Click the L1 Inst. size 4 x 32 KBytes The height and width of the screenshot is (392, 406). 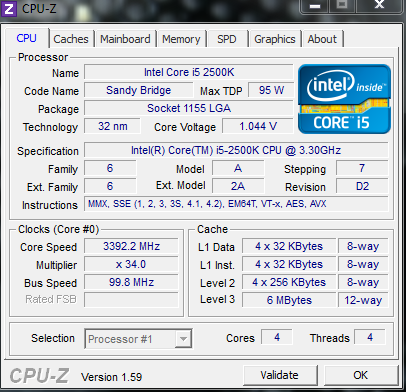289,264
